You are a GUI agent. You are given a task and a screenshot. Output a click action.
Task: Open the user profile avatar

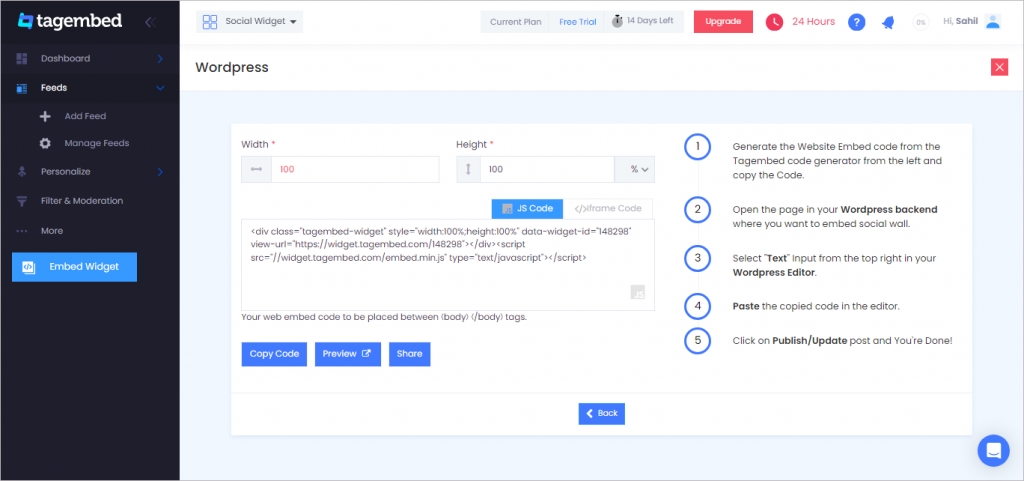(x=993, y=22)
